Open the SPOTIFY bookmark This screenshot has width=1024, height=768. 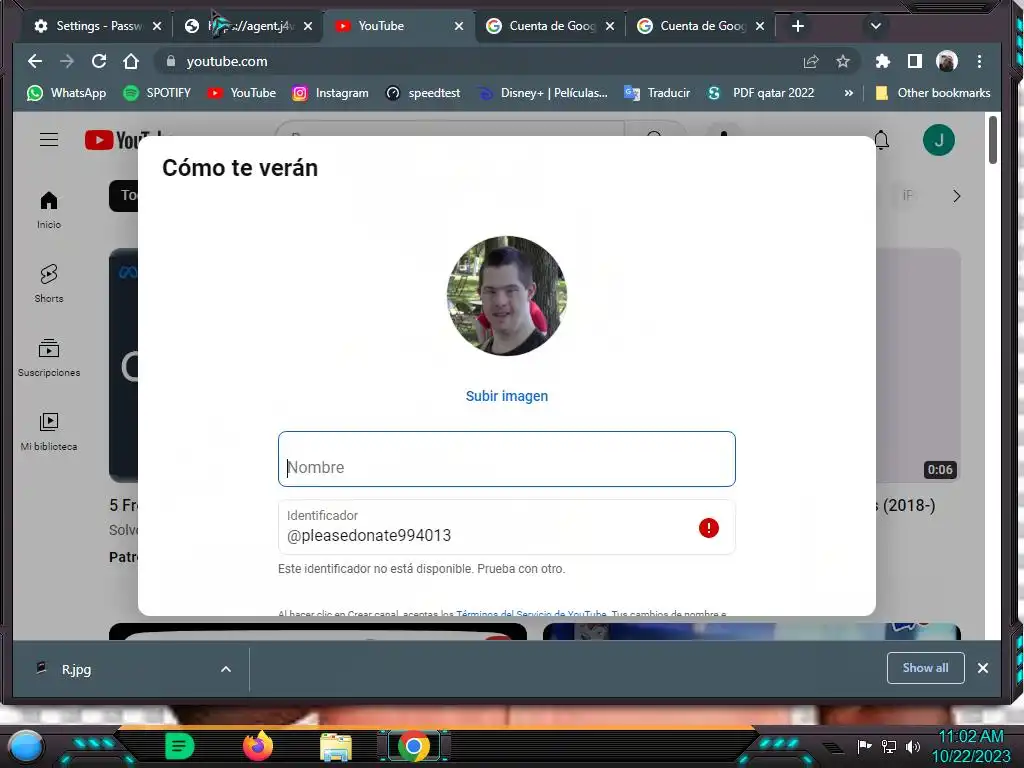click(157, 93)
